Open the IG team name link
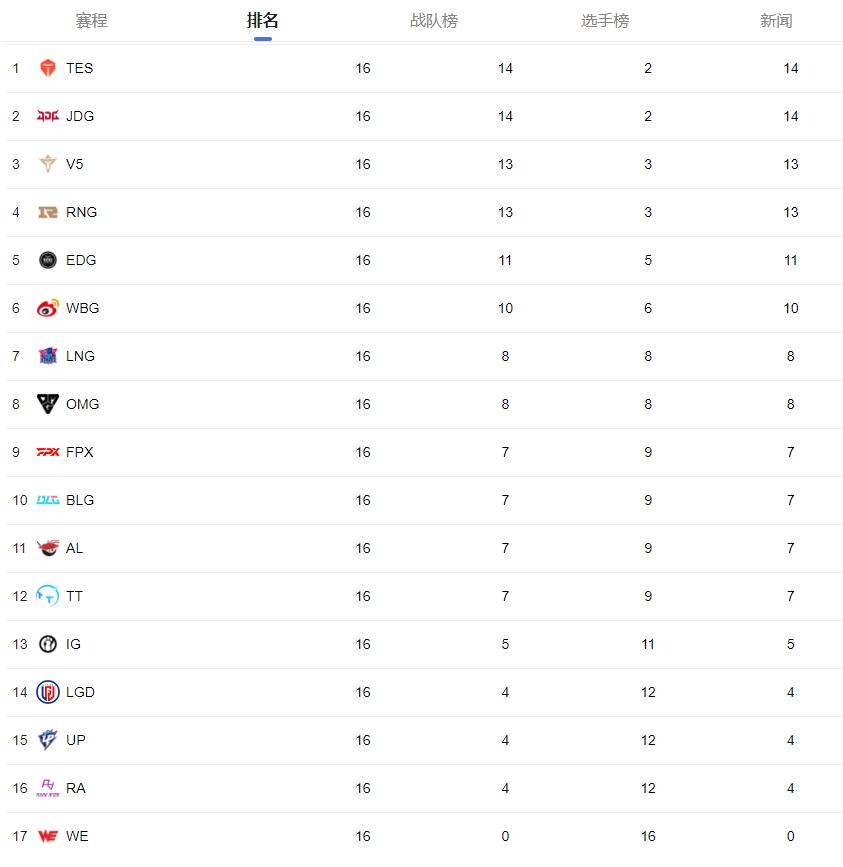The image size is (843, 867). 73,644
